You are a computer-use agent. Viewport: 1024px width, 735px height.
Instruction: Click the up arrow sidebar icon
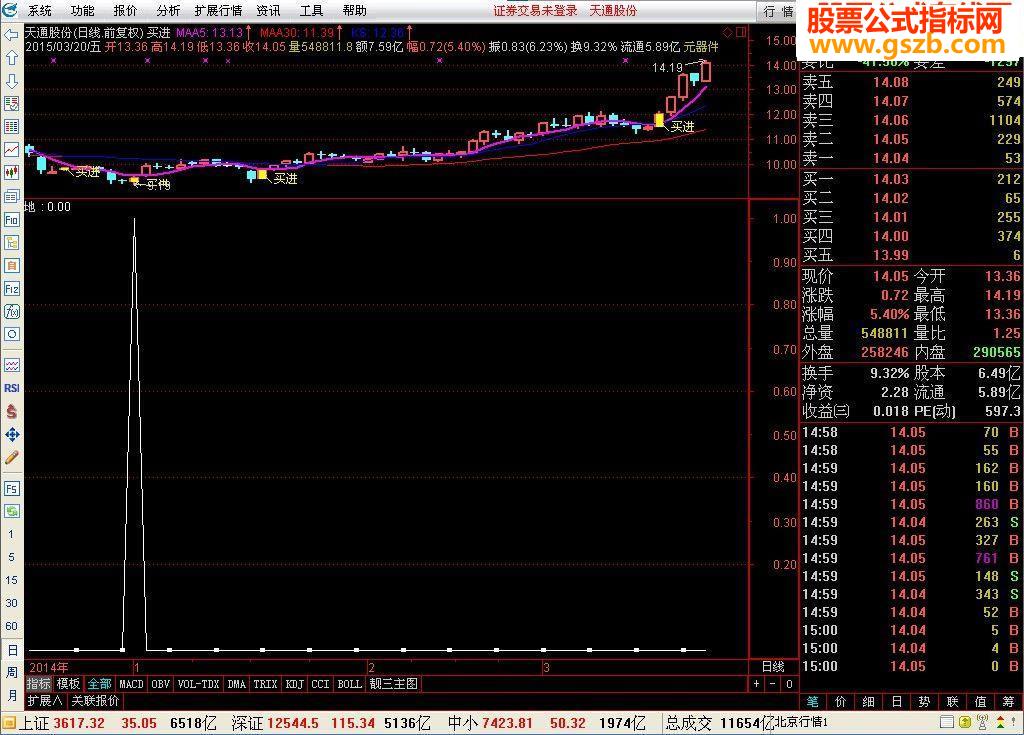click(x=11, y=58)
